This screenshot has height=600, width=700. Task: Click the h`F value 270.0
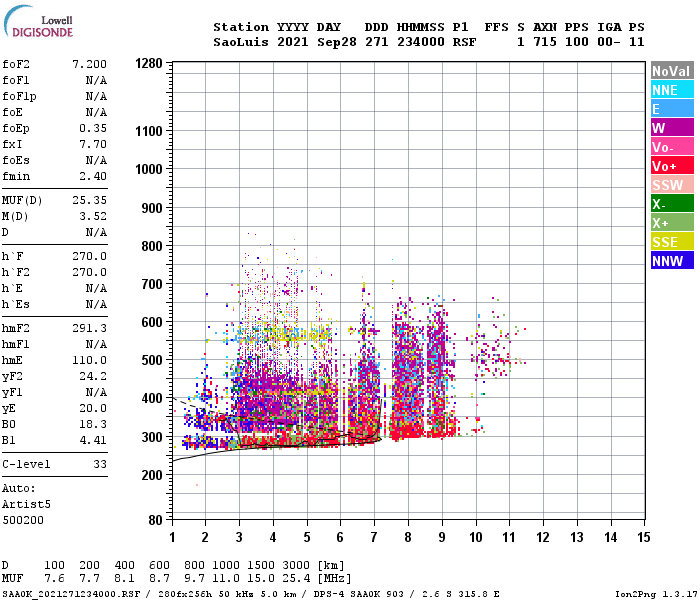click(x=90, y=256)
